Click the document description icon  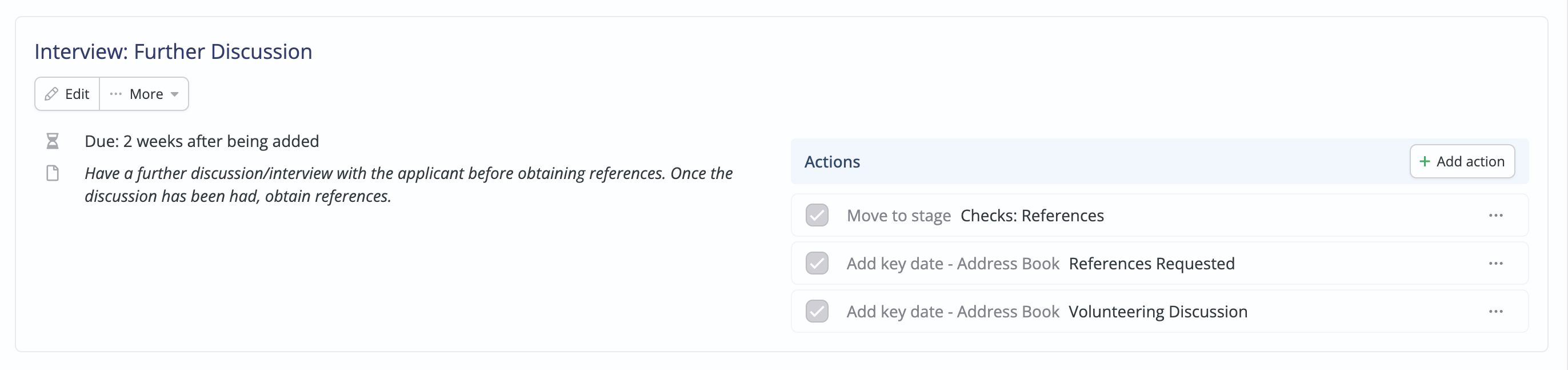click(53, 174)
